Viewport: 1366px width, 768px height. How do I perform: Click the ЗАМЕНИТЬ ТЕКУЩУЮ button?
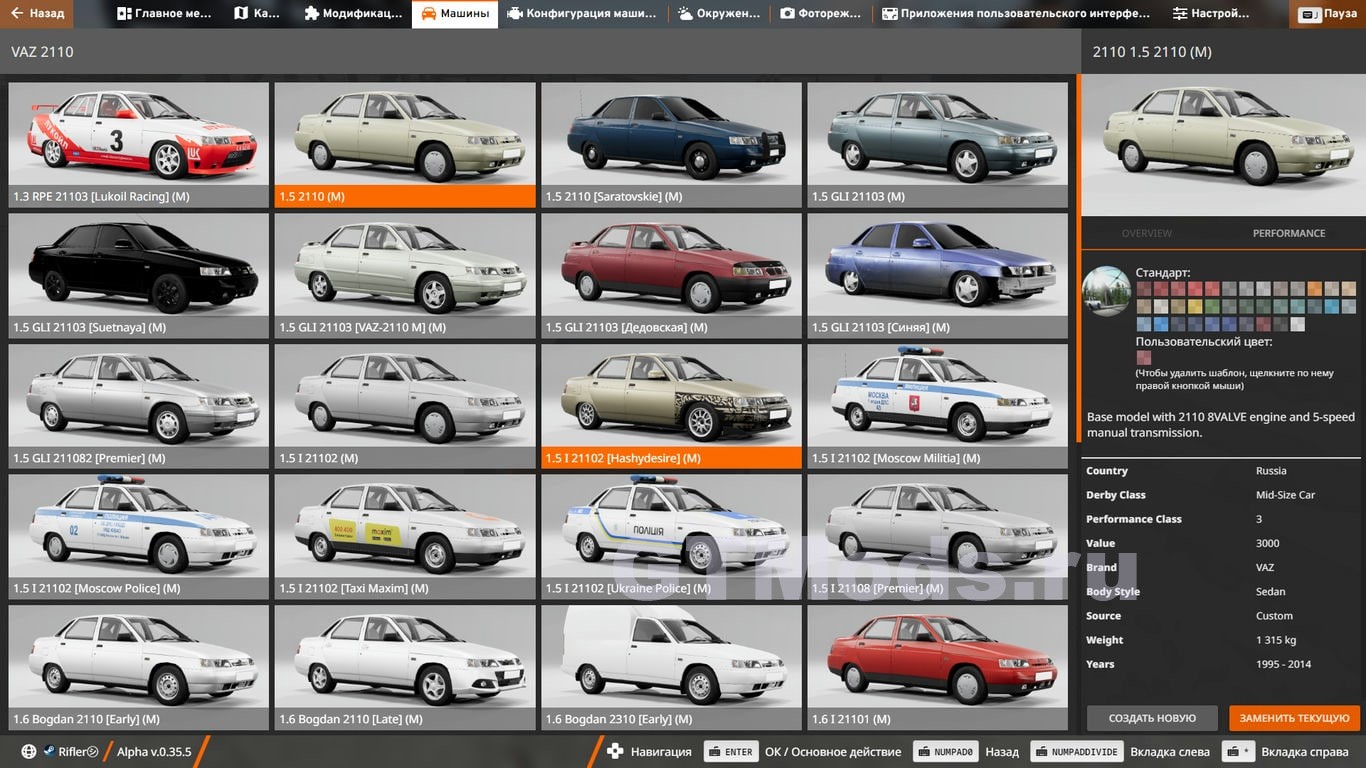[1294, 718]
